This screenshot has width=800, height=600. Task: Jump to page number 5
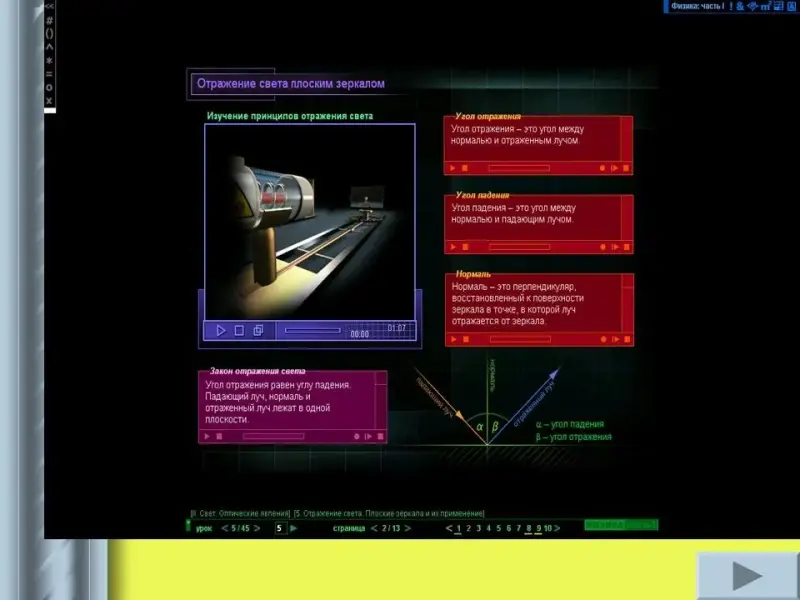(x=498, y=528)
